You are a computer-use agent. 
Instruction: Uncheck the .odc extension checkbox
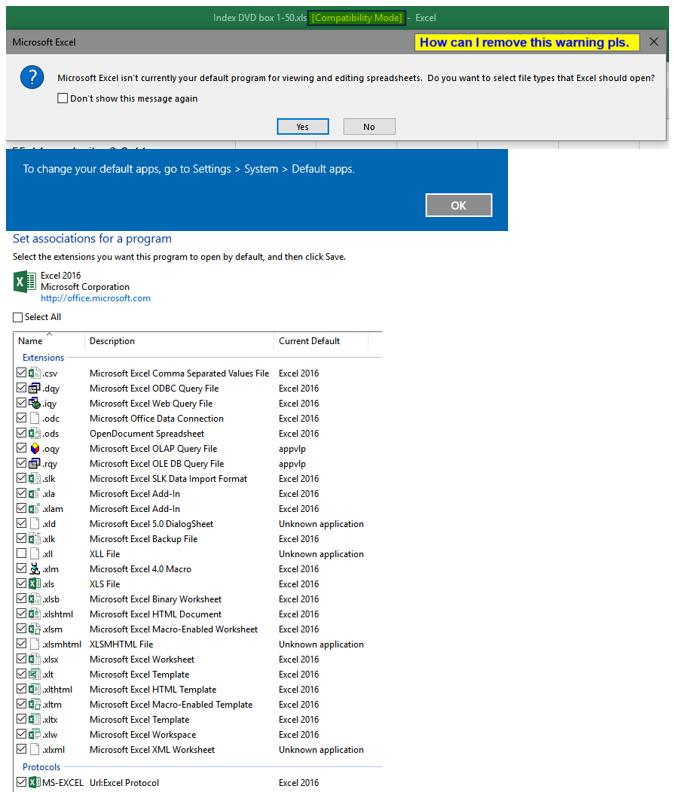pos(21,418)
